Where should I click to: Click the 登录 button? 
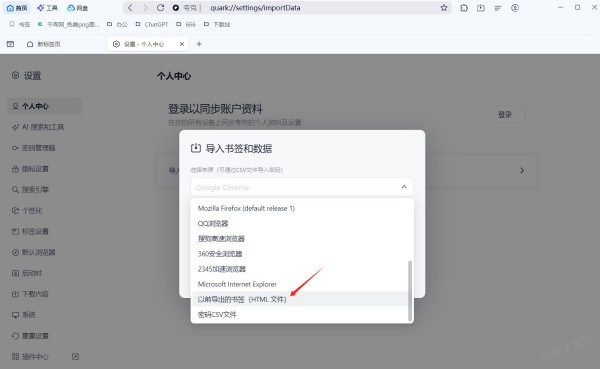click(504, 114)
